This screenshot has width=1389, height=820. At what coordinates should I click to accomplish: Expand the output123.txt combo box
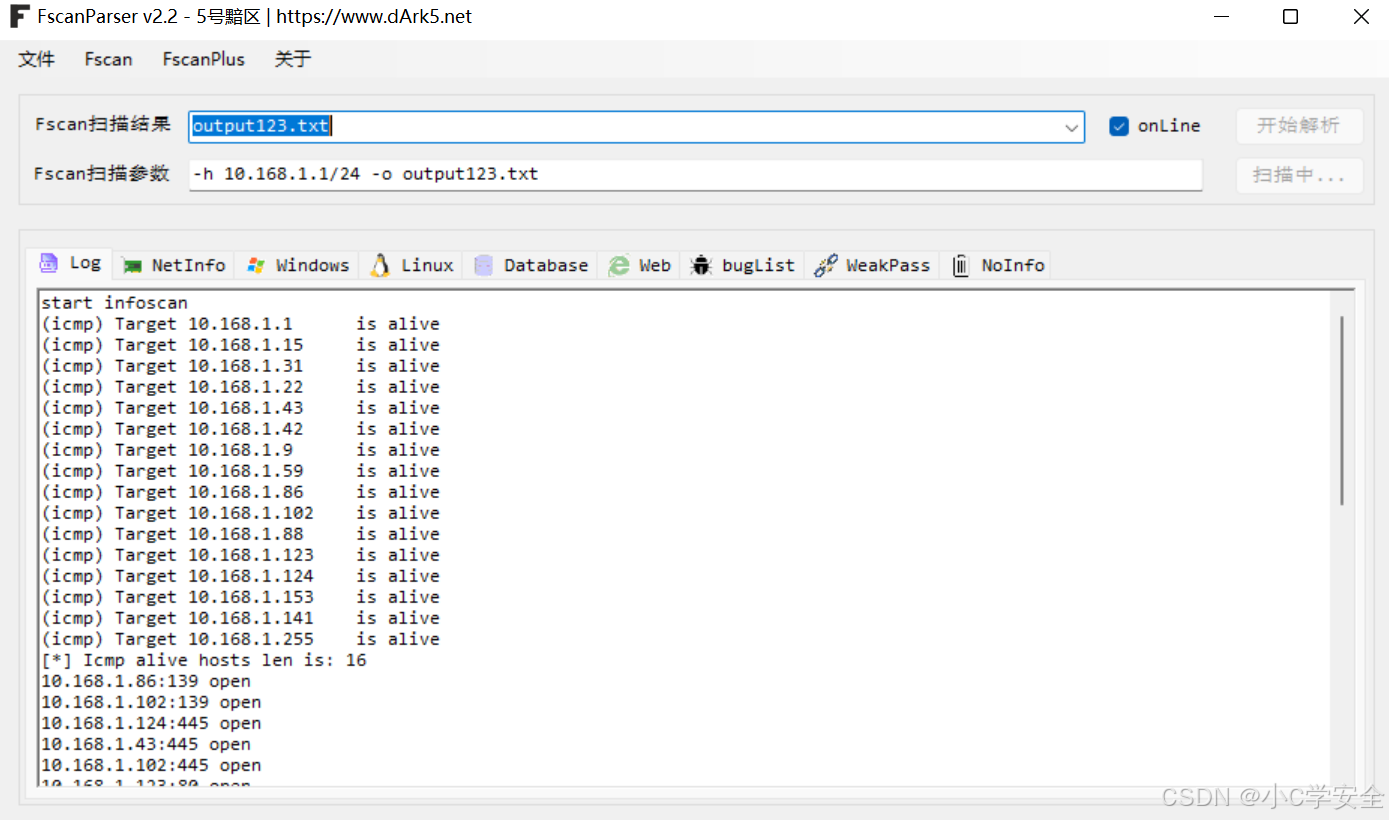(x=1070, y=126)
